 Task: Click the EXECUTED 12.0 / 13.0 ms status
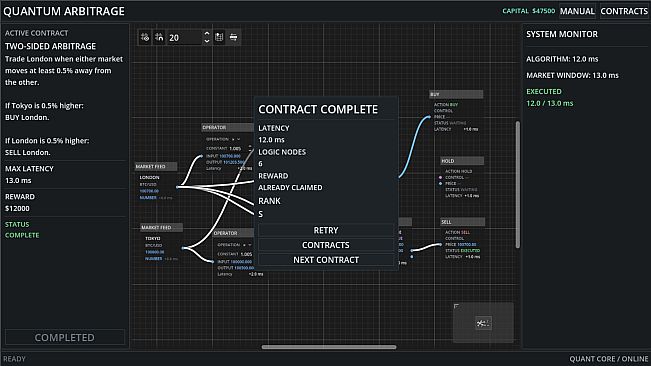click(x=550, y=98)
